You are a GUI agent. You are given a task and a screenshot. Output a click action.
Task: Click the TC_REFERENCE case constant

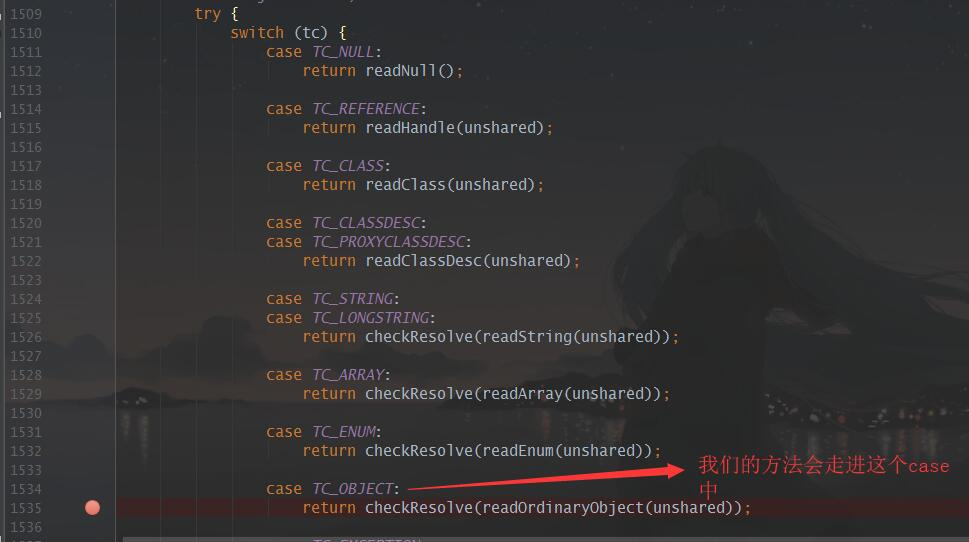366,109
